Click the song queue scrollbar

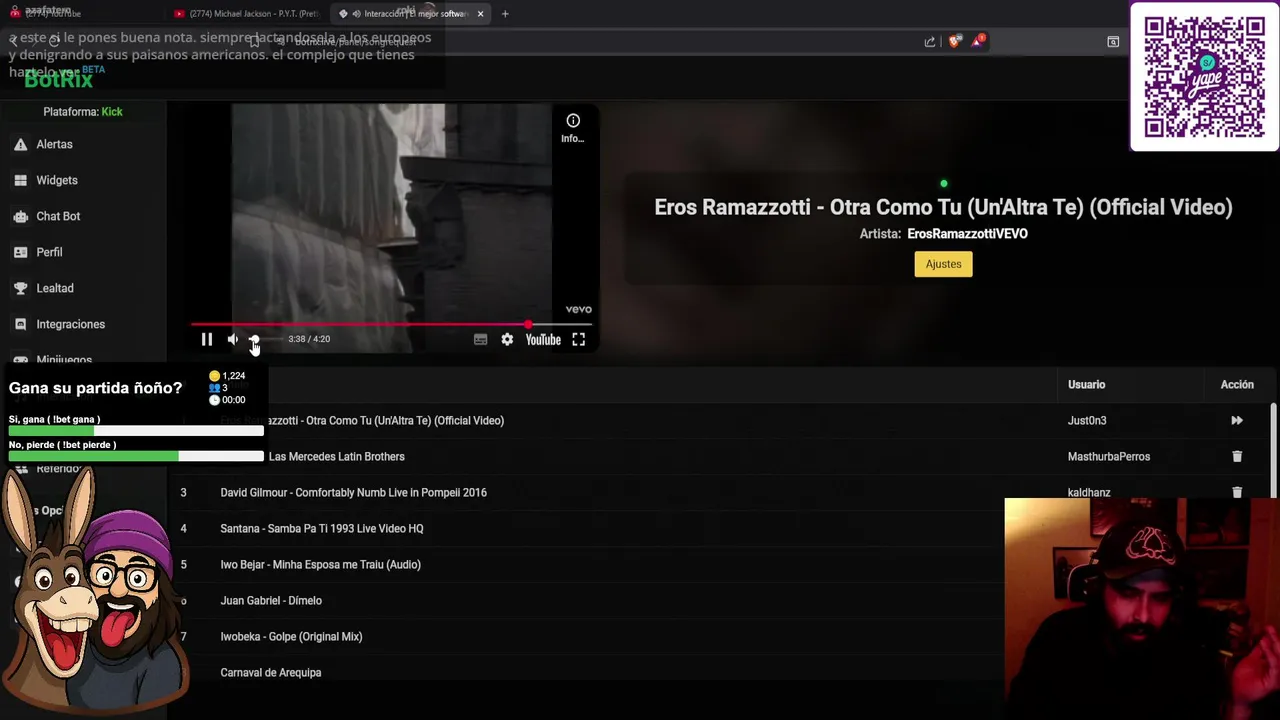point(1273,450)
